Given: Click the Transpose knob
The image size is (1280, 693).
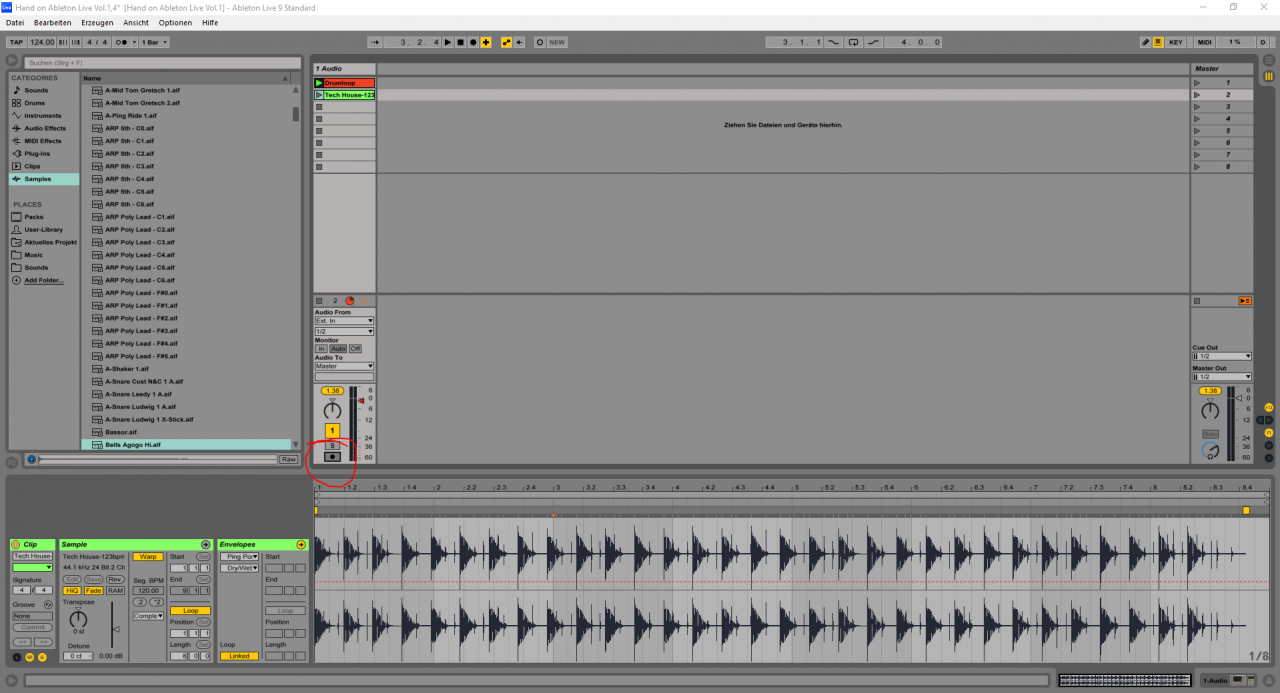Looking at the screenshot, I should (x=78, y=620).
